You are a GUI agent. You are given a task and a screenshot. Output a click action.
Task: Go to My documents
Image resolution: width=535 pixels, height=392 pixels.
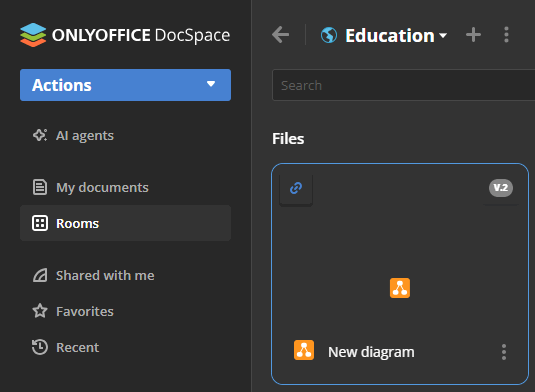pos(125,187)
